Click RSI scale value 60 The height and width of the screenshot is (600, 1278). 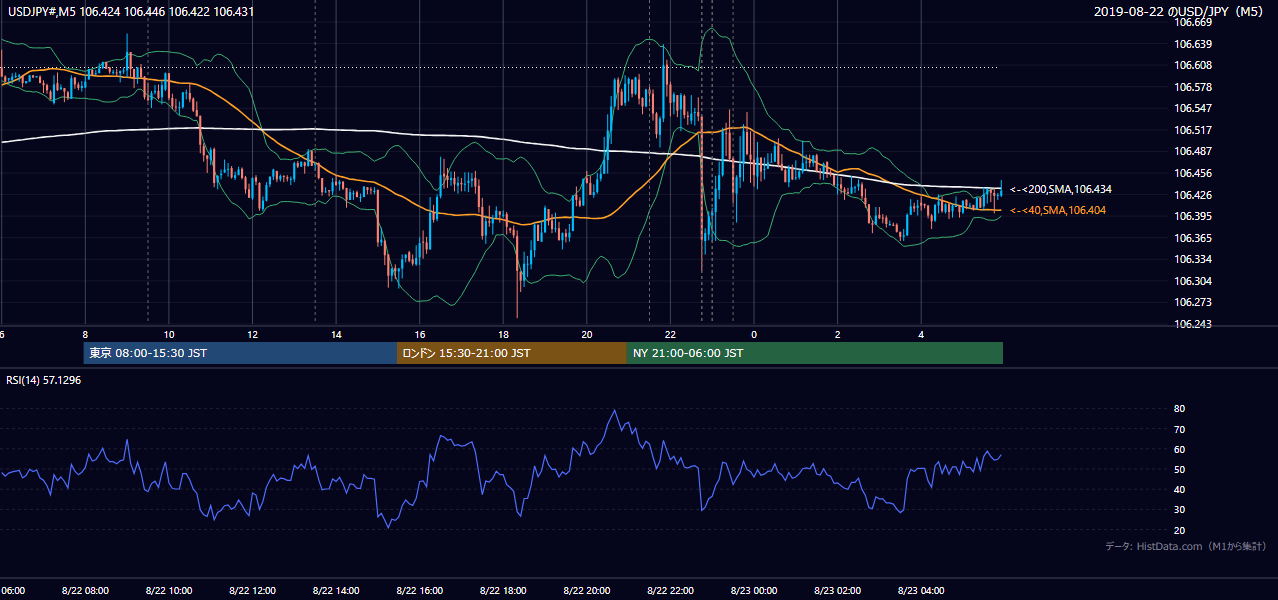1179,449
